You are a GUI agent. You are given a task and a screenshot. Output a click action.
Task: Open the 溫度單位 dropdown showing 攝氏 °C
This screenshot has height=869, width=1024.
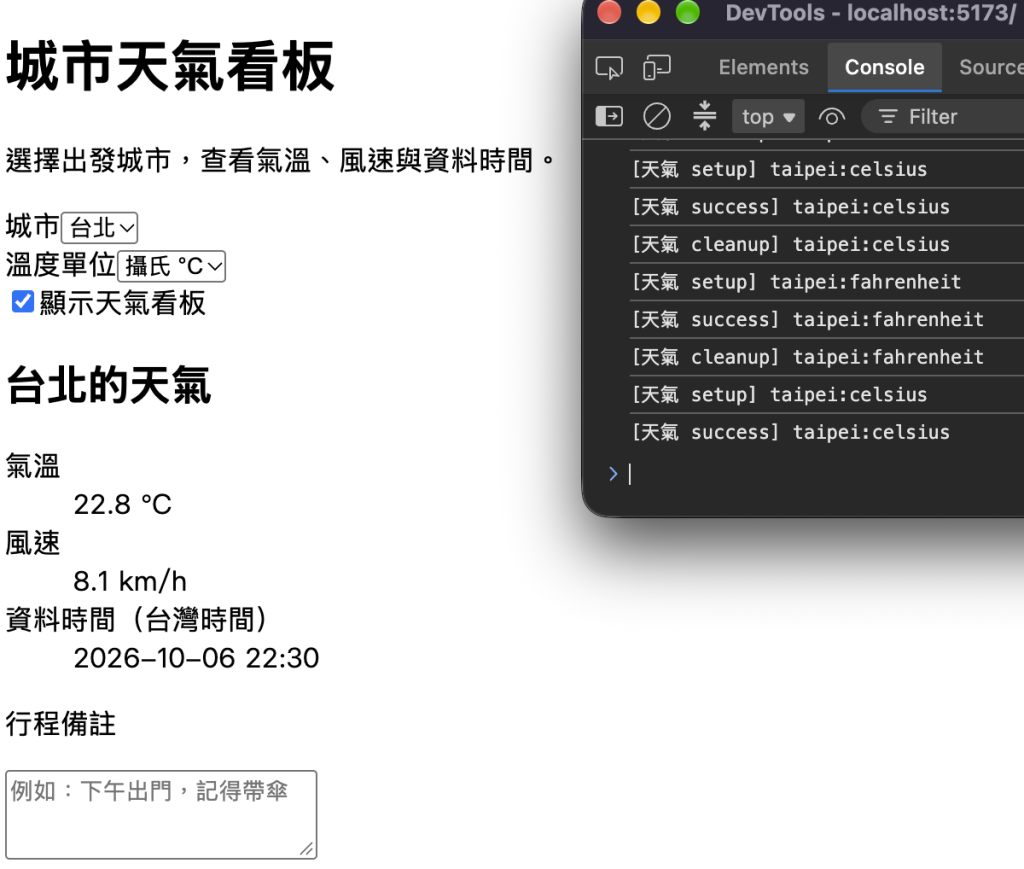(x=172, y=266)
